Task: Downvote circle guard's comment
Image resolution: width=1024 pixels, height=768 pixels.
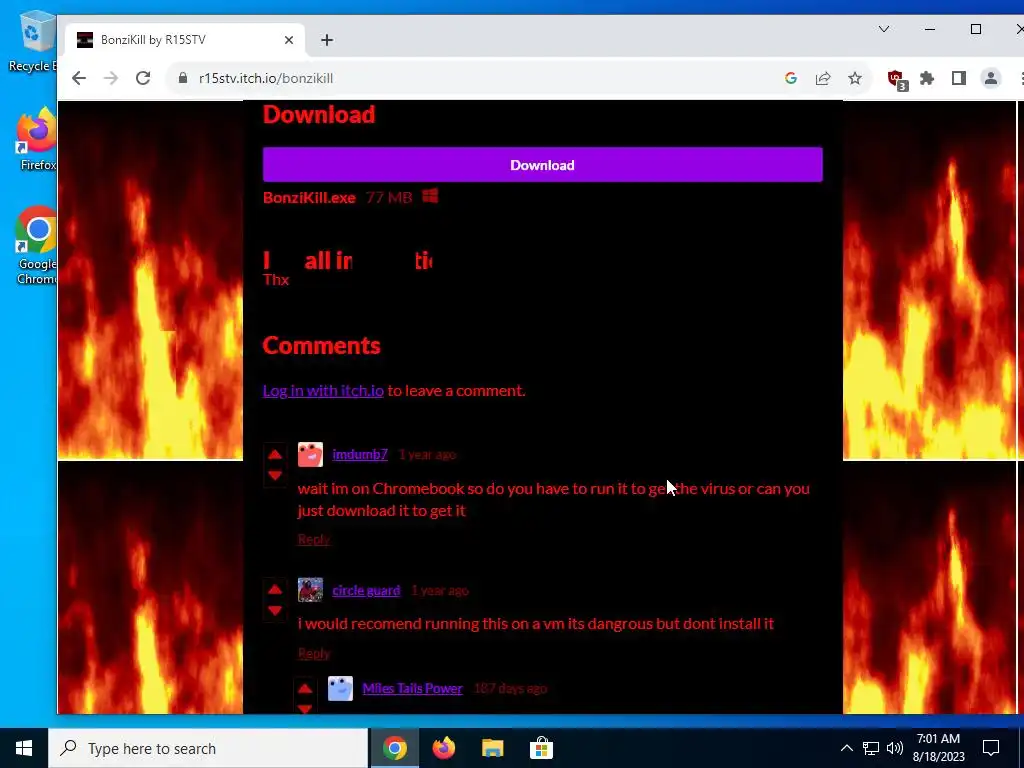Action: [275, 611]
